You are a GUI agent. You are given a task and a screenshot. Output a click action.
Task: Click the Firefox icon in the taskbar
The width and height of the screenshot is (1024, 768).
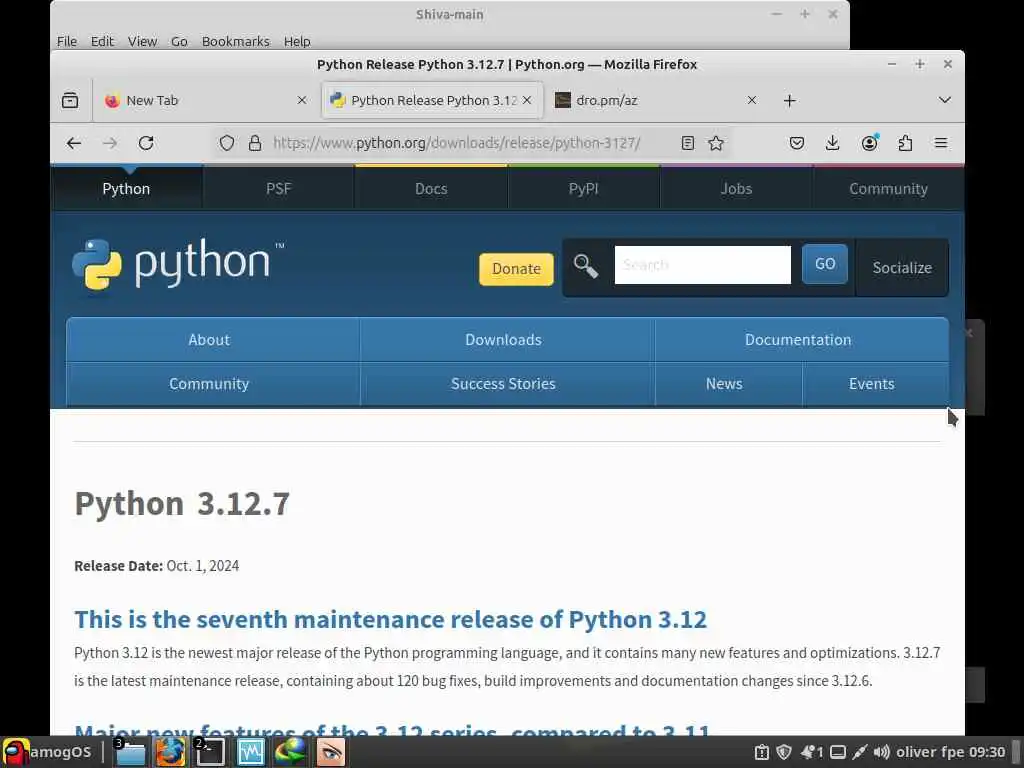pos(170,752)
